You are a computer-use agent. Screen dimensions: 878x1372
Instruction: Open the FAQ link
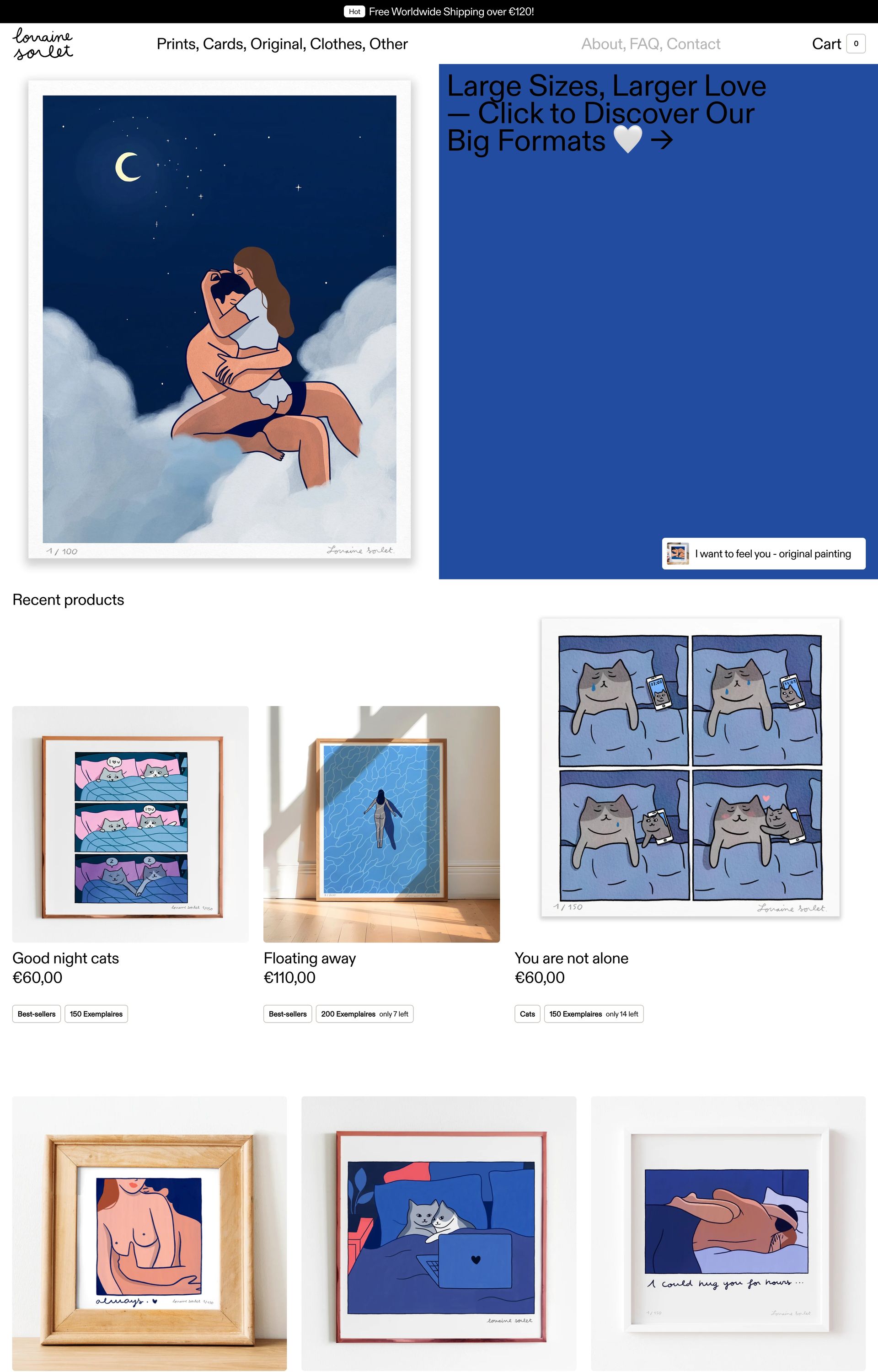[x=646, y=44]
